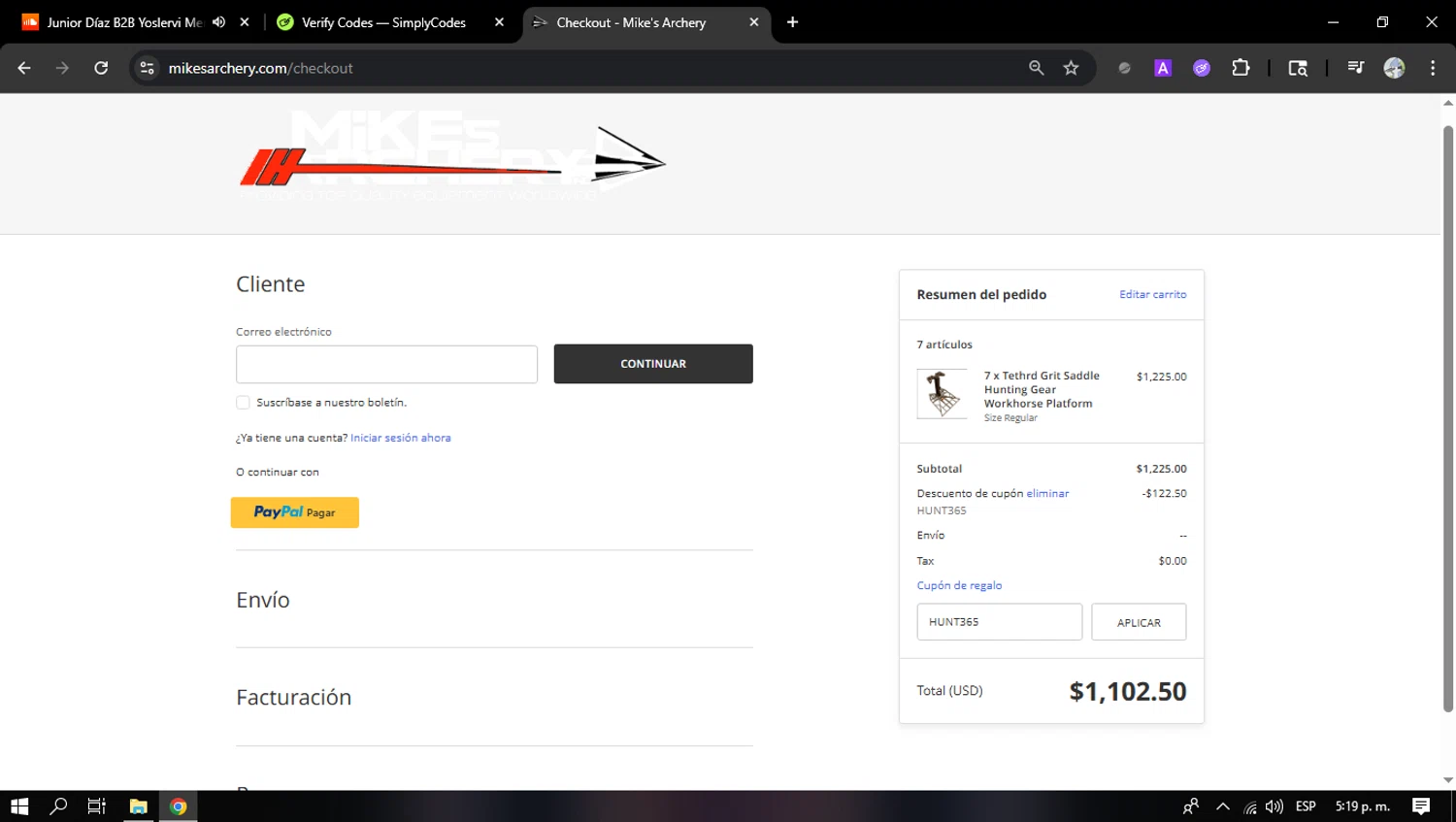Toggle Cupón de regalo link

[959, 585]
